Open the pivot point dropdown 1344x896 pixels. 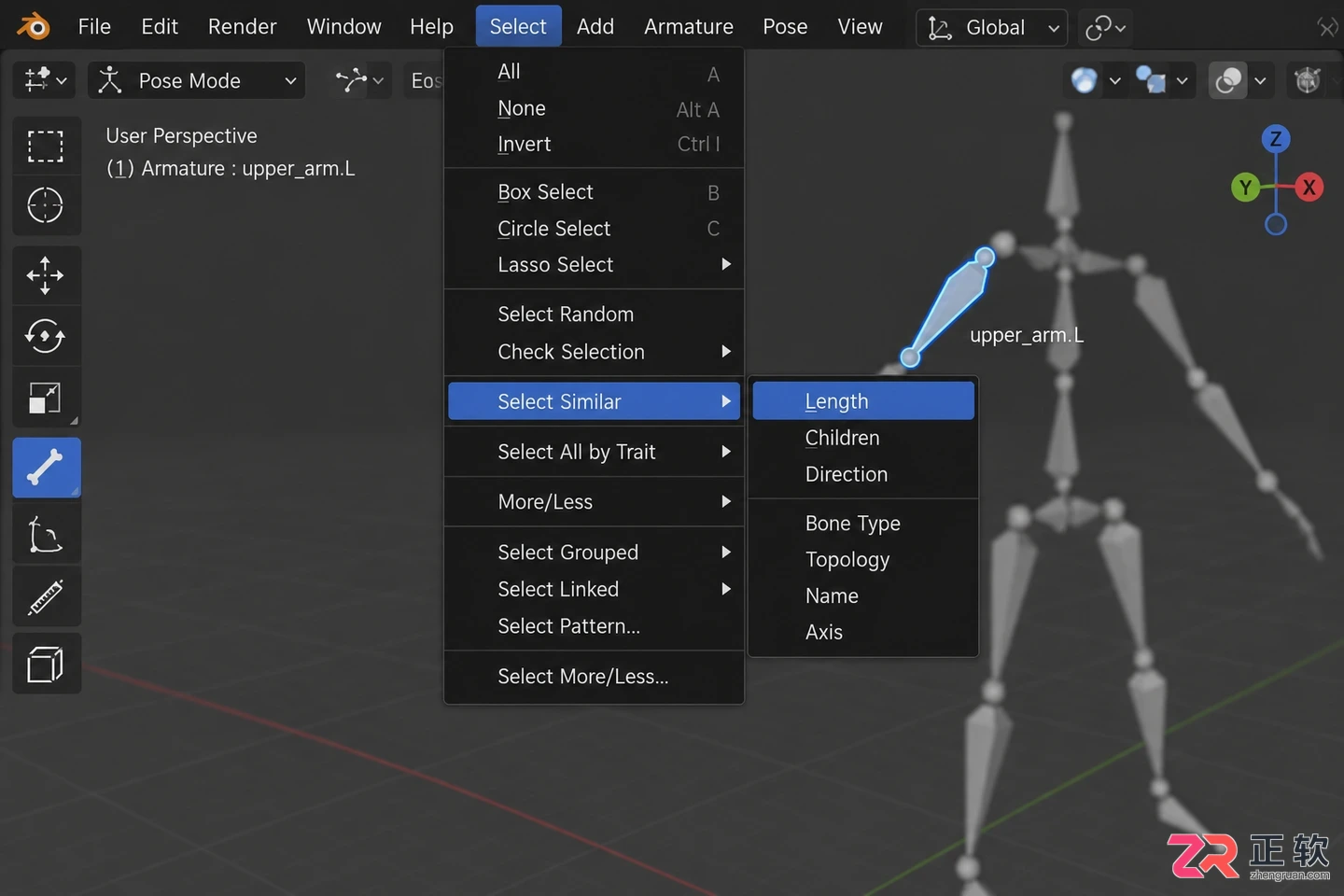tap(360, 80)
